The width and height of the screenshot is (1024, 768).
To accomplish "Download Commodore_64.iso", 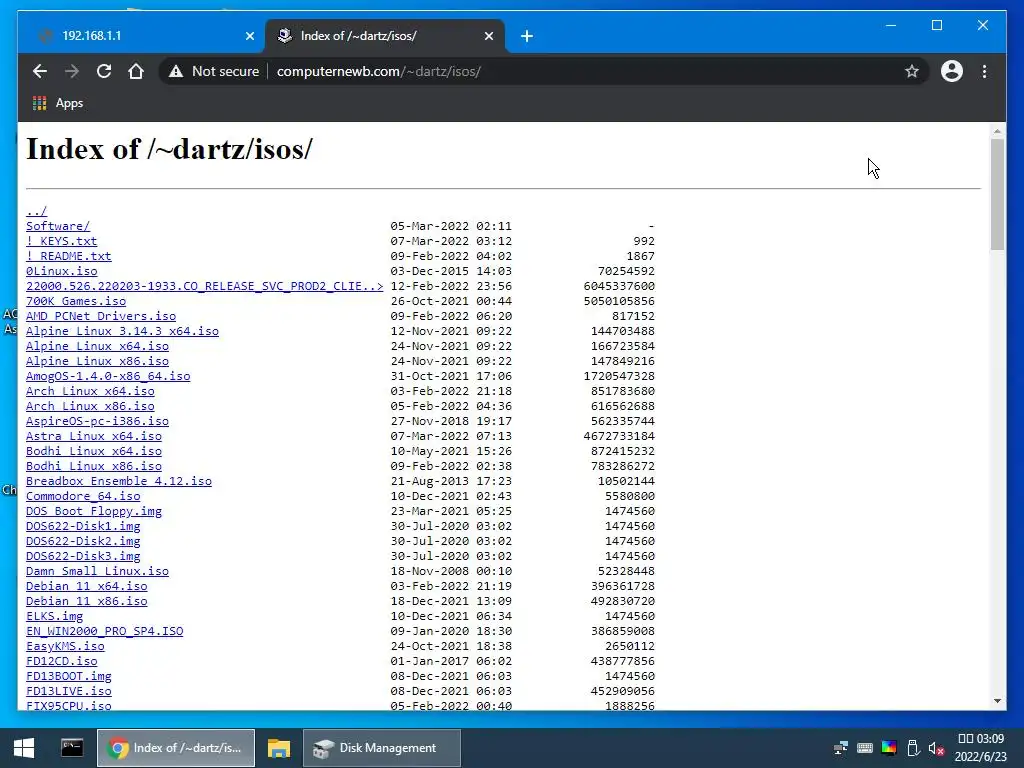I will pos(83,496).
